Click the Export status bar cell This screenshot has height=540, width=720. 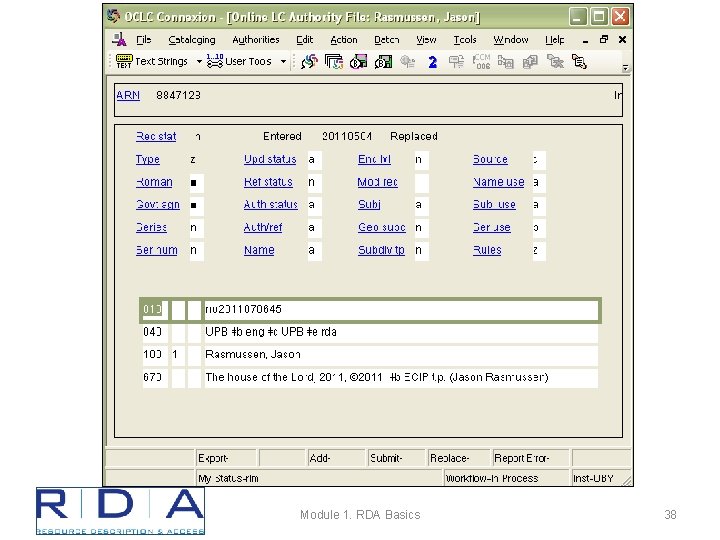[225, 458]
